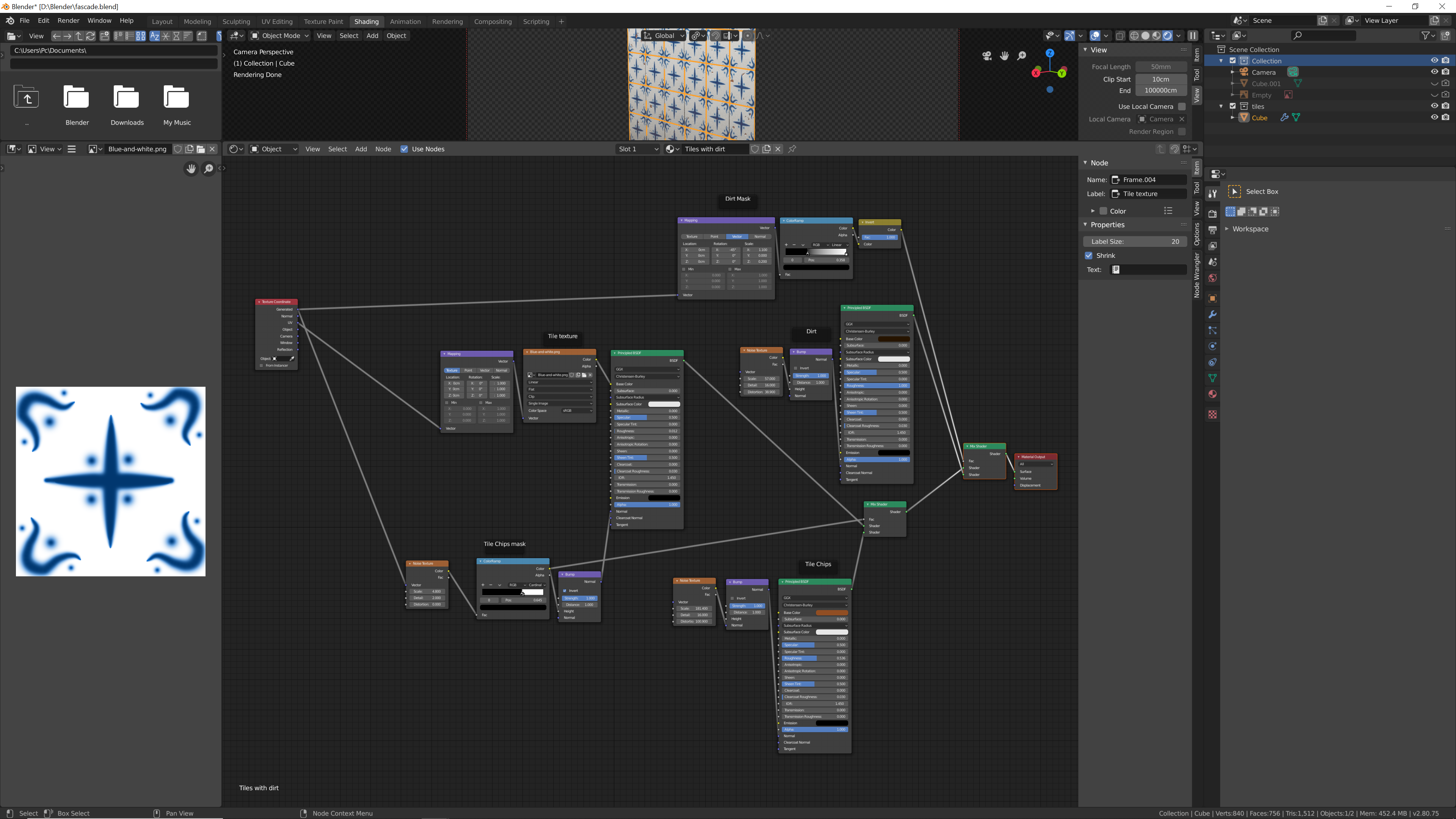The image size is (1456, 819).
Task: Open the Particles properties tab
Action: (1213, 330)
